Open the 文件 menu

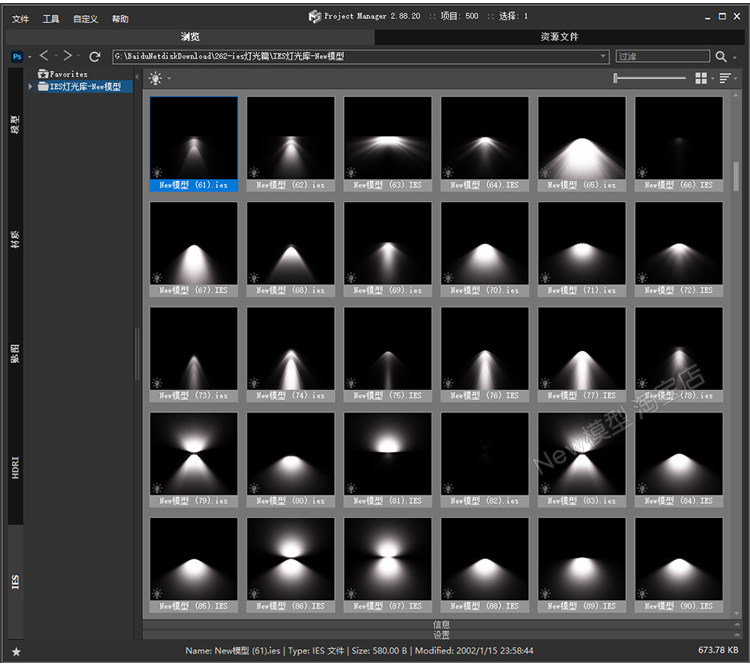pos(21,19)
